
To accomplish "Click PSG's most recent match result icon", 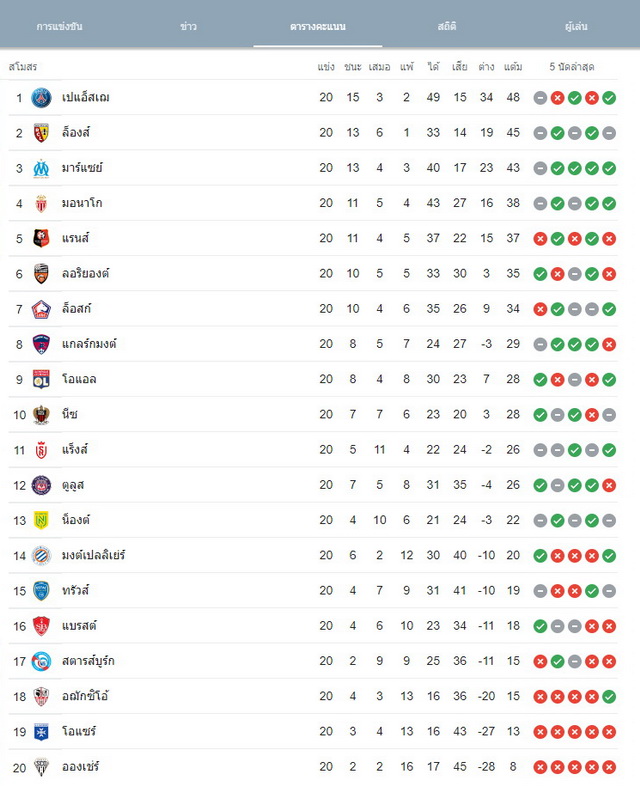I will [609, 98].
